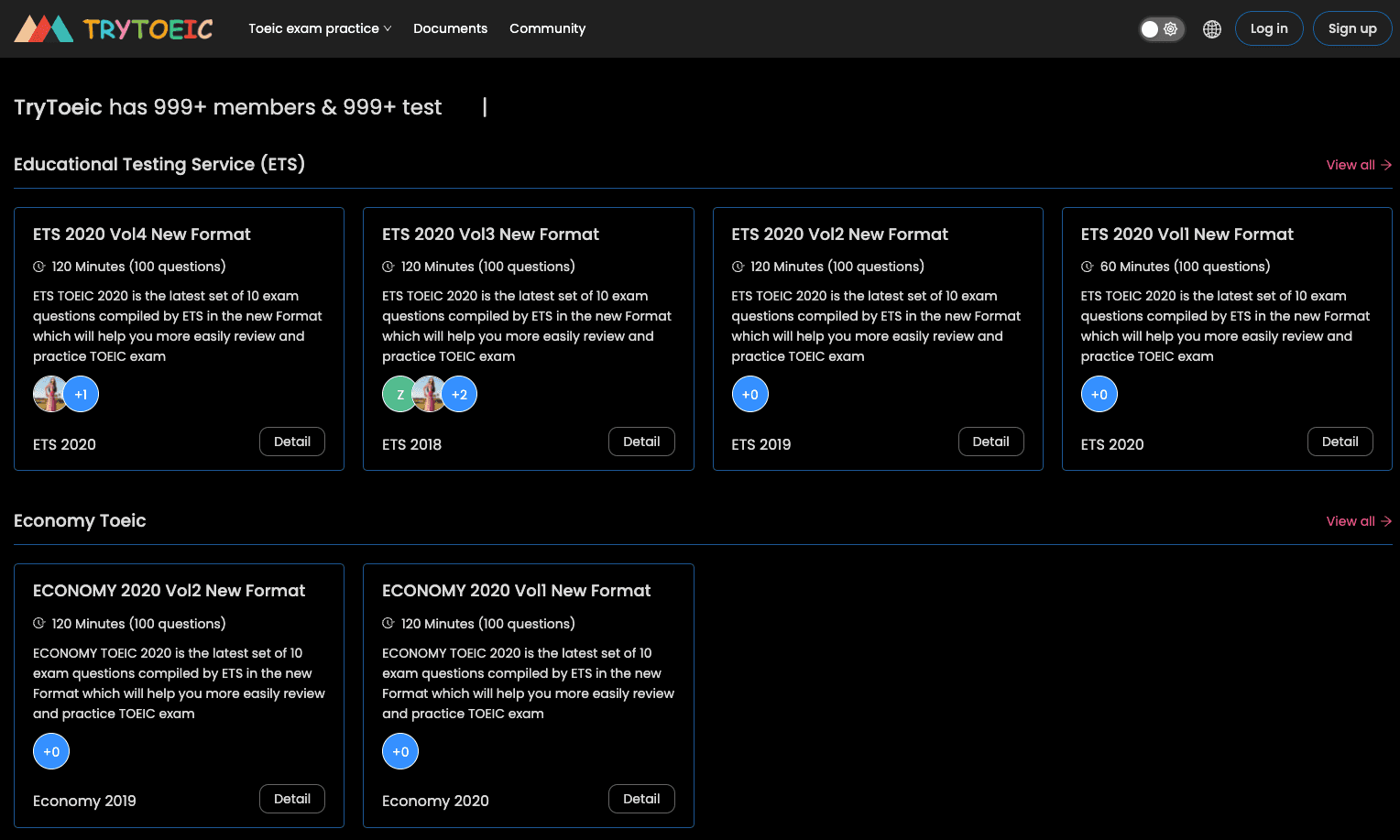View all Educational Testing Service tests
1400x840 pixels.
[x=1359, y=165]
